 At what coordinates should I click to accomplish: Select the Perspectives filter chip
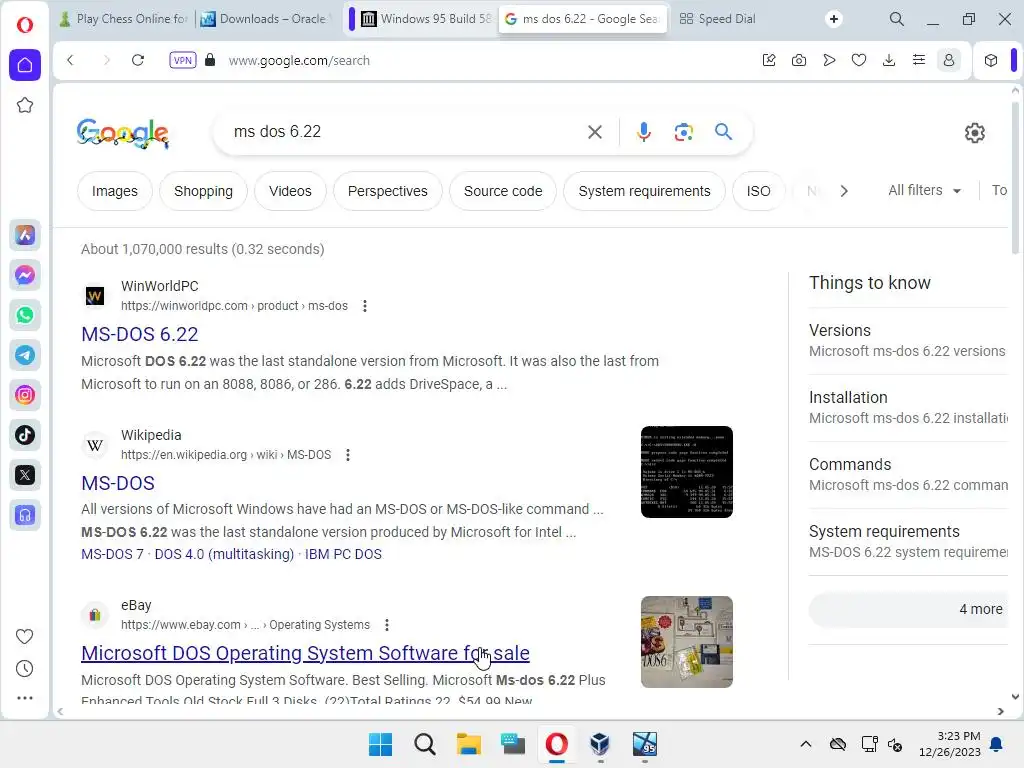[x=387, y=191]
